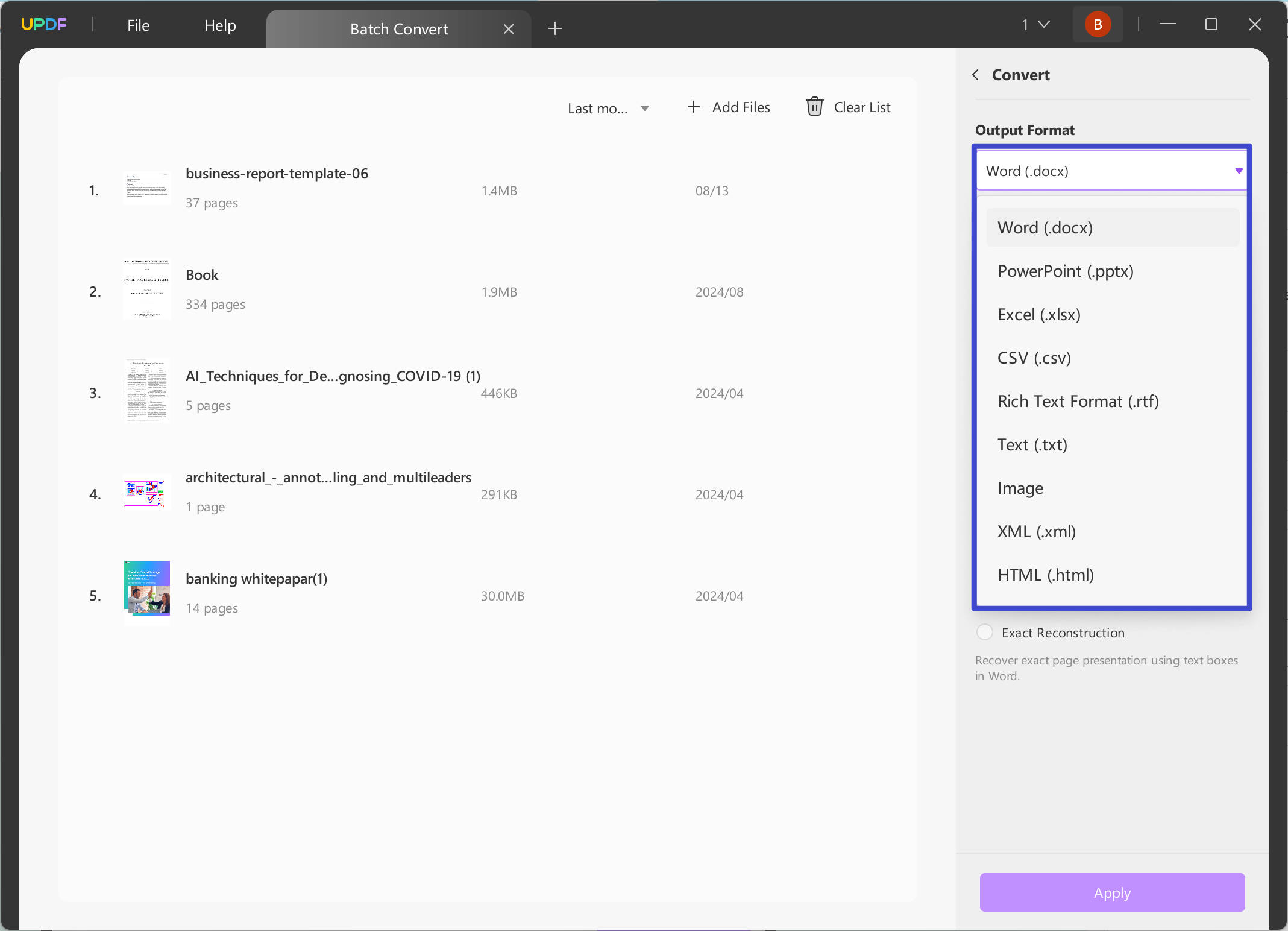
Task: Click the back arrow beside Convert
Action: pos(976,75)
